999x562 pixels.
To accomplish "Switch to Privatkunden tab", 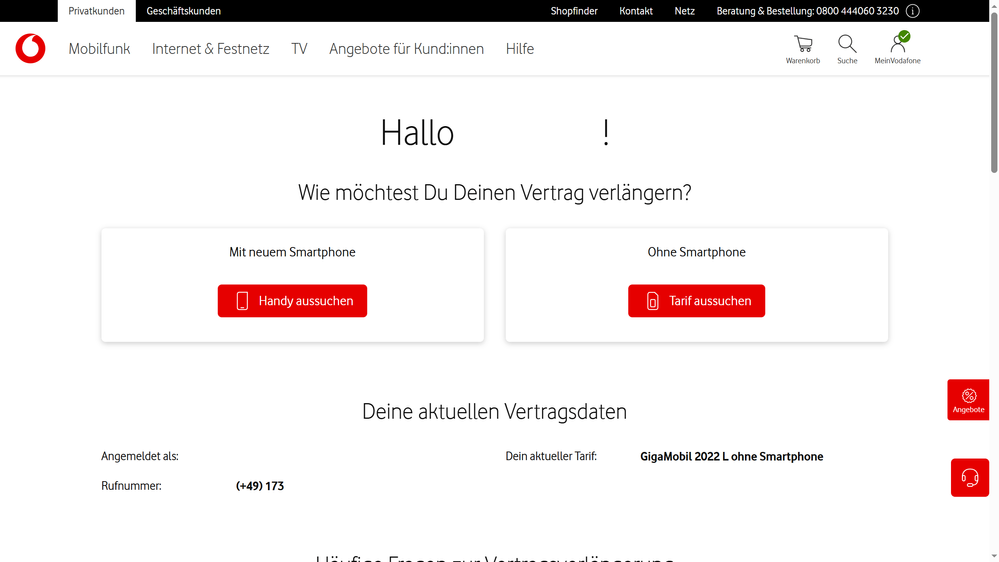I will point(97,11).
